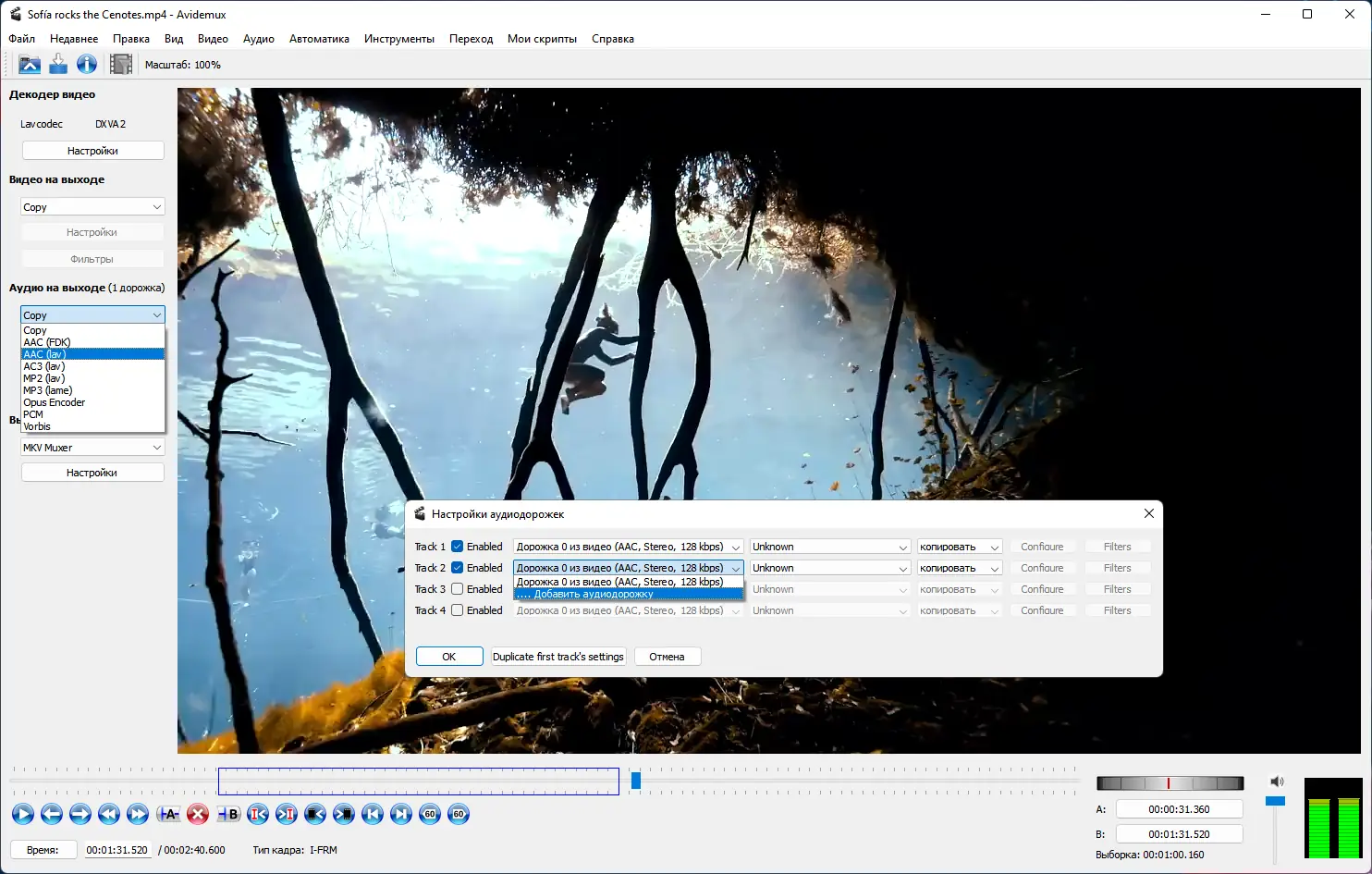Screen dimensions: 1372x874
Task: Click the blue timeline position slider handle
Action: [x=636, y=781]
